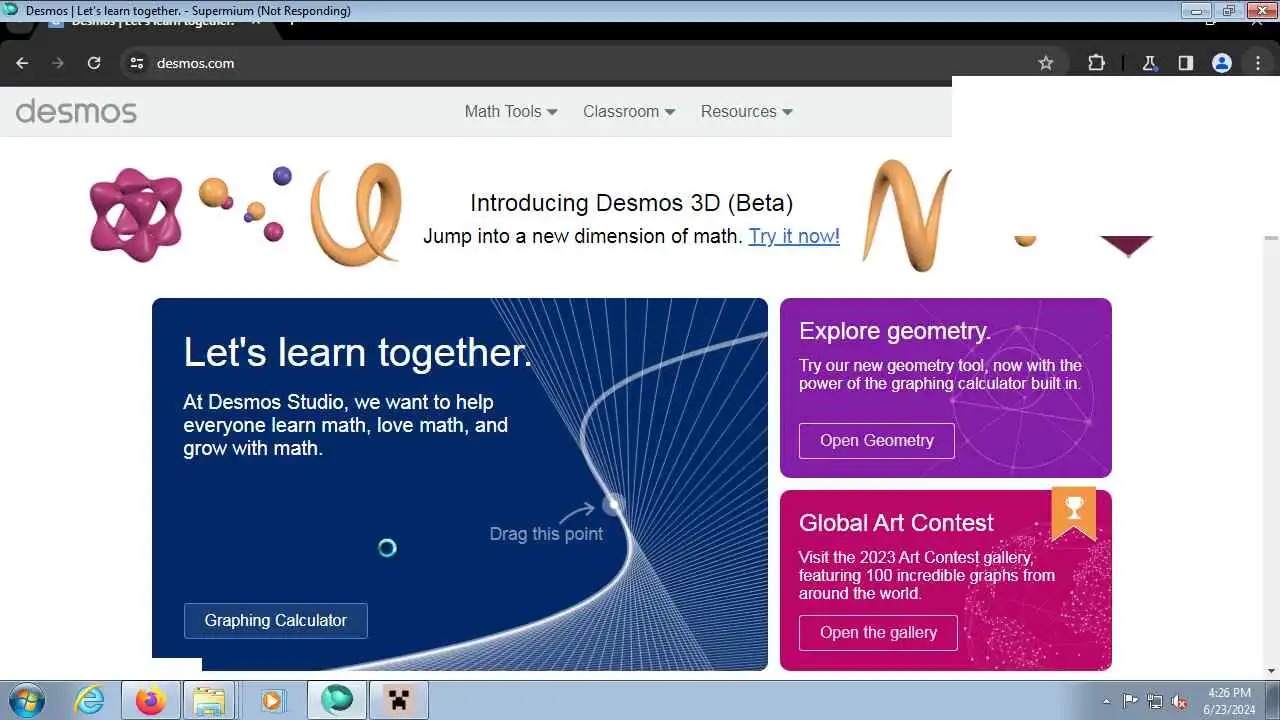Image resolution: width=1280 pixels, height=720 pixels.
Task: Minimize the Supermium window
Action: pyautogui.click(x=1196, y=11)
